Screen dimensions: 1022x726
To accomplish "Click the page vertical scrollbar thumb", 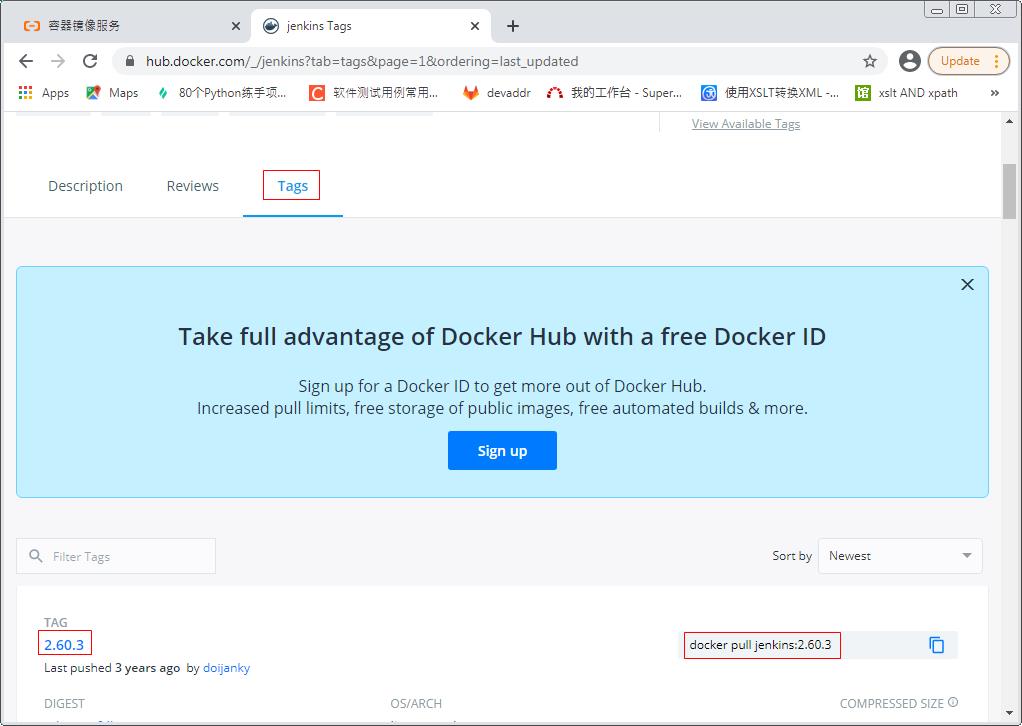I will (x=1010, y=191).
